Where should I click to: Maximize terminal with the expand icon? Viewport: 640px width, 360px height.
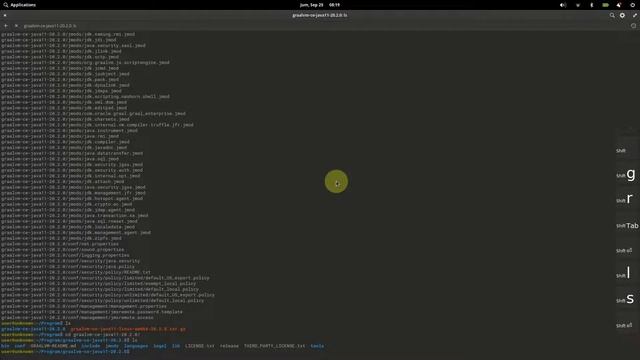pos(634,15)
